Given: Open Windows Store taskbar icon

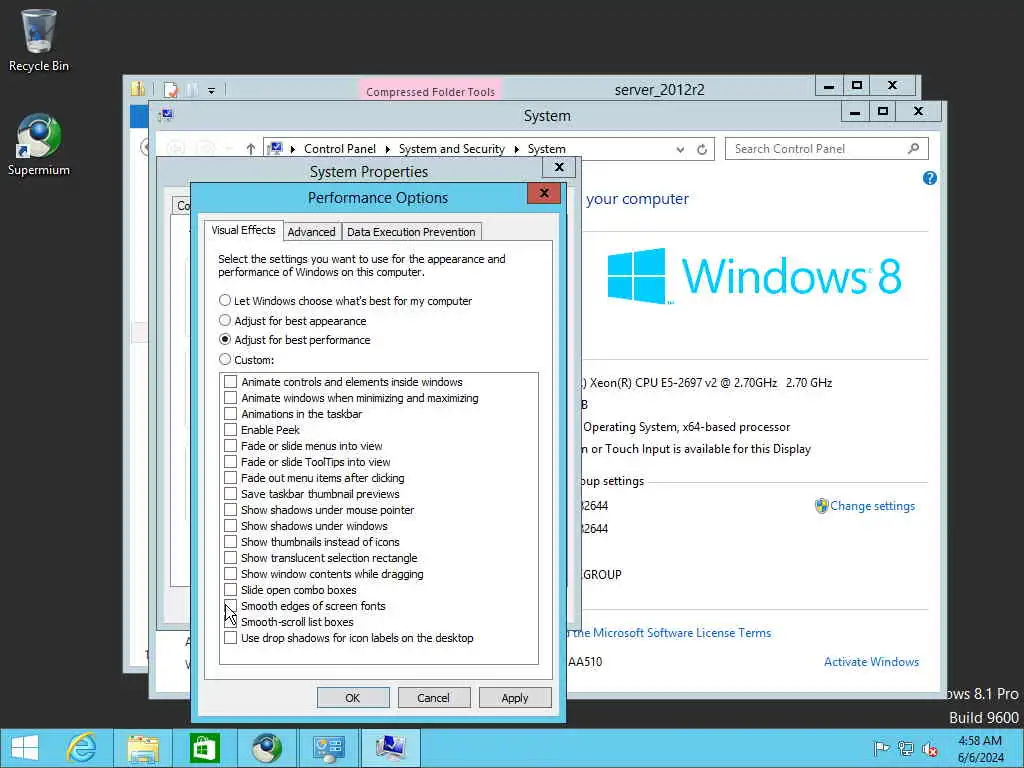Looking at the screenshot, I should [204, 748].
